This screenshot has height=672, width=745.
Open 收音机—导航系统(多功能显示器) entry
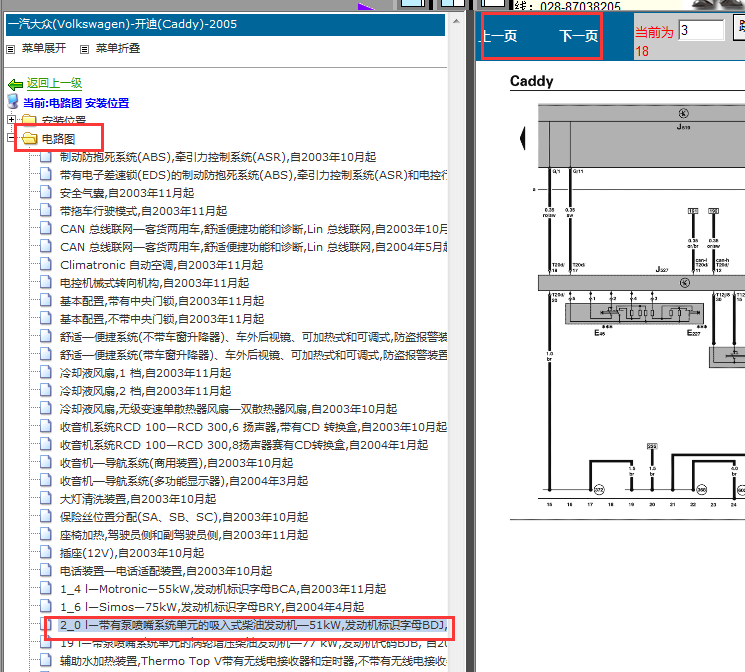[x=184, y=481]
